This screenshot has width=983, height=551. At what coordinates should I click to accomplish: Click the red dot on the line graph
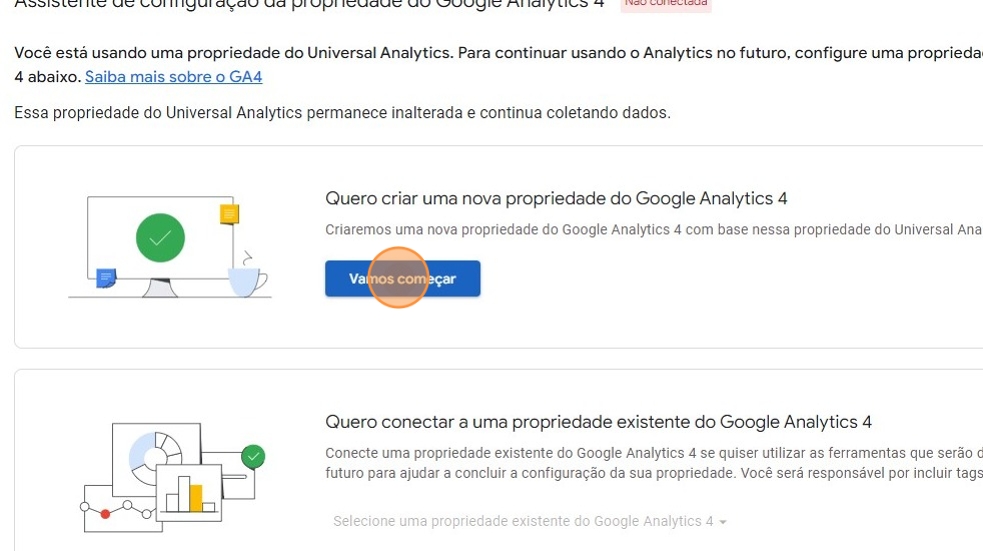pos(106,513)
